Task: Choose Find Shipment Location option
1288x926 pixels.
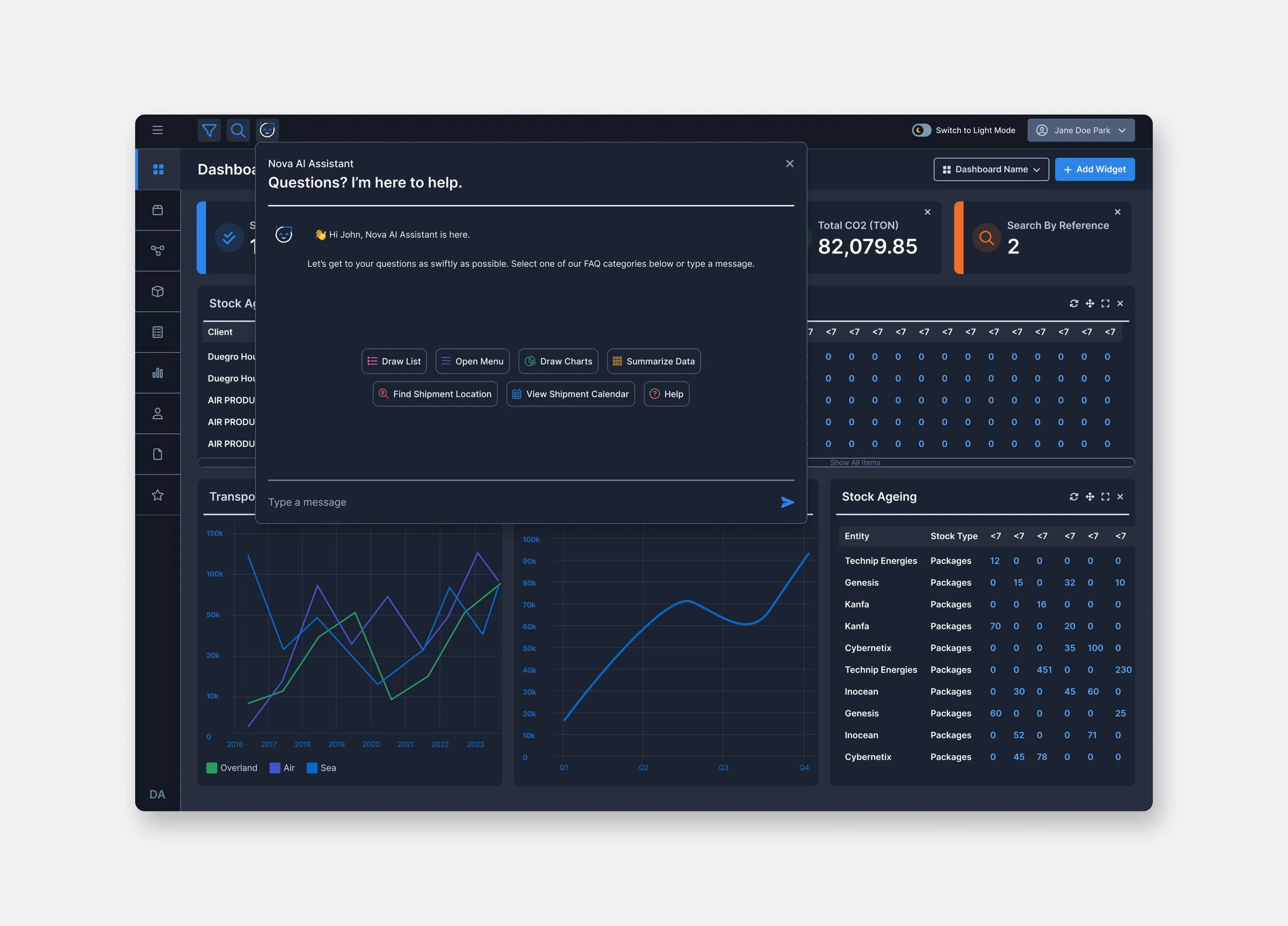Action: coord(435,394)
